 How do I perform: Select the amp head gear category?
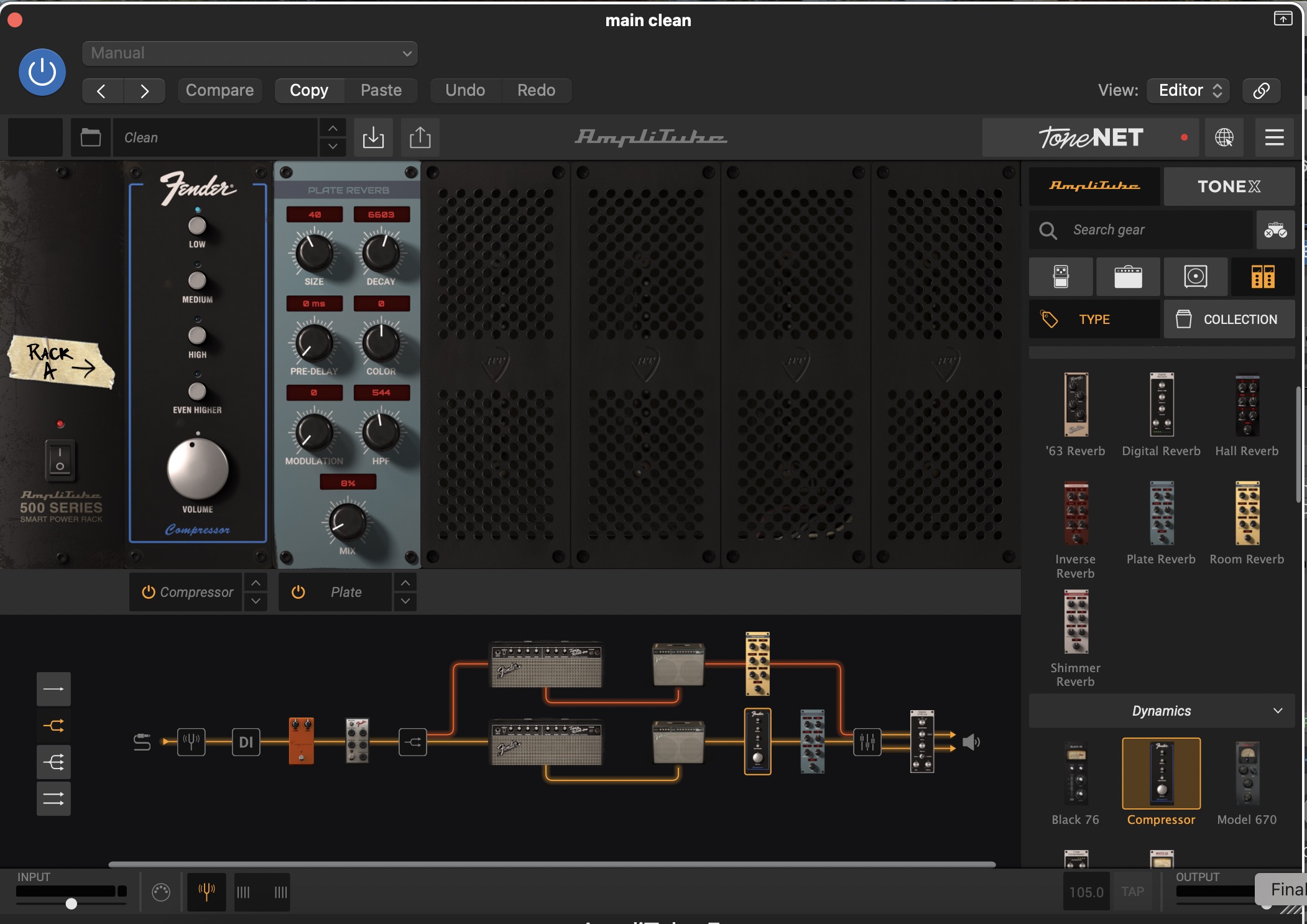[1128, 277]
